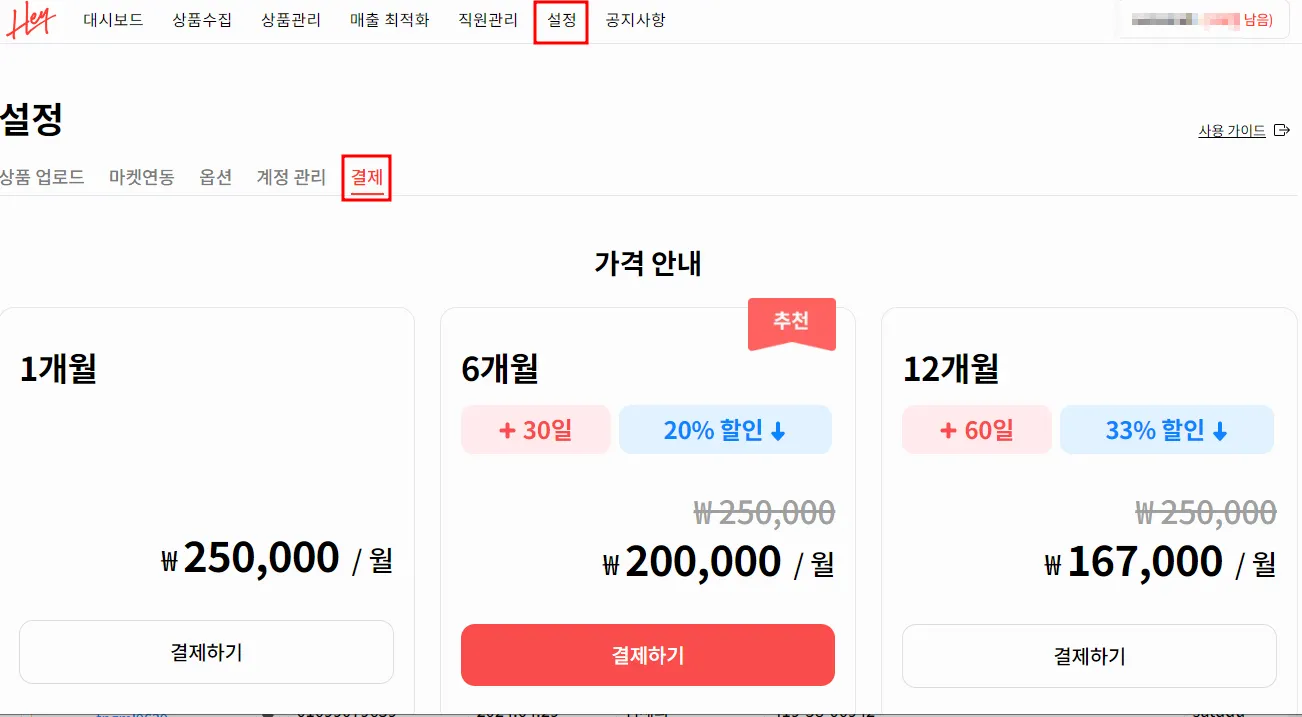Click the +30일 bonus badge
This screenshot has width=1302, height=717.
coord(535,430)
